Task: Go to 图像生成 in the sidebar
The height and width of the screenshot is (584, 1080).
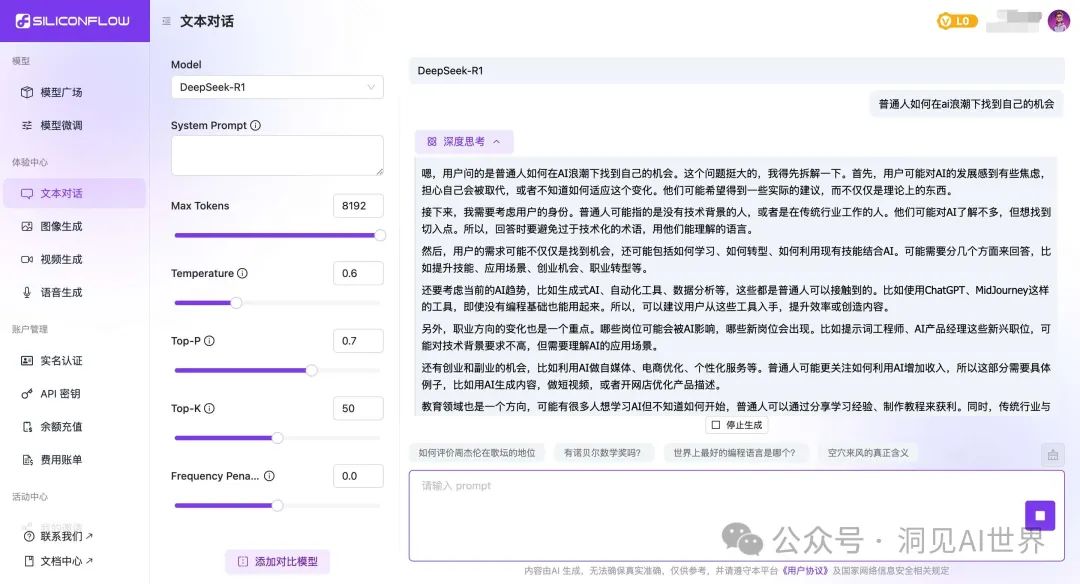Action: point(61,226)
